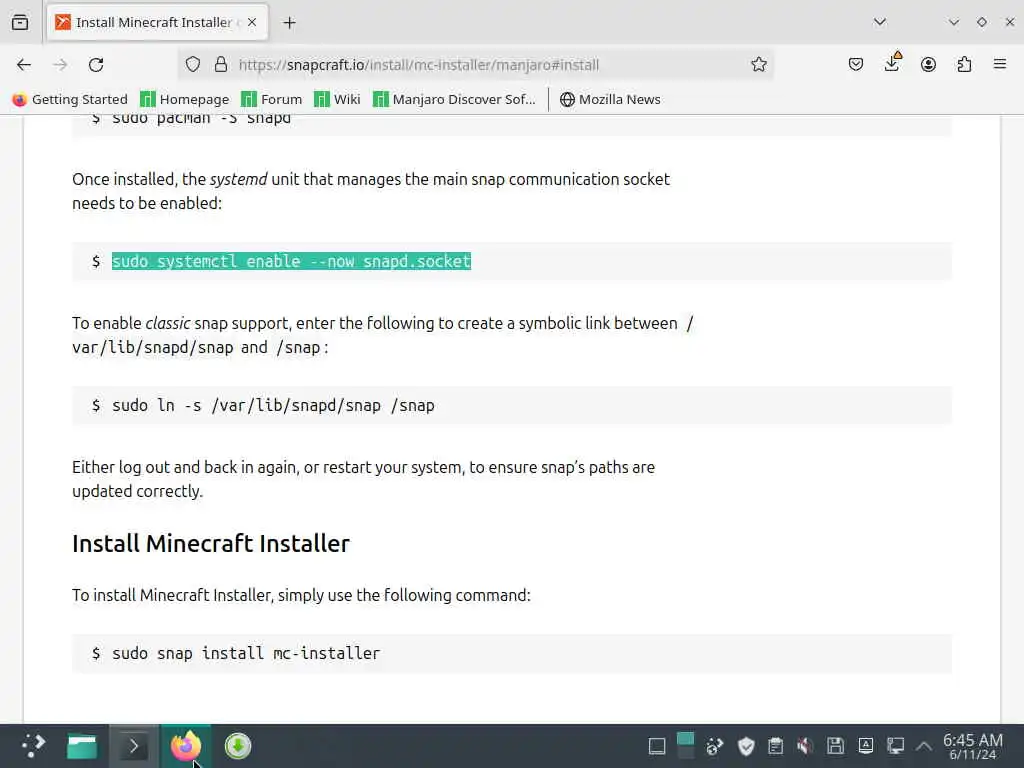This screenshot has height=768, width=1024.
Task: Open the Wiki bookmark
Action: (x=337, y=99)
